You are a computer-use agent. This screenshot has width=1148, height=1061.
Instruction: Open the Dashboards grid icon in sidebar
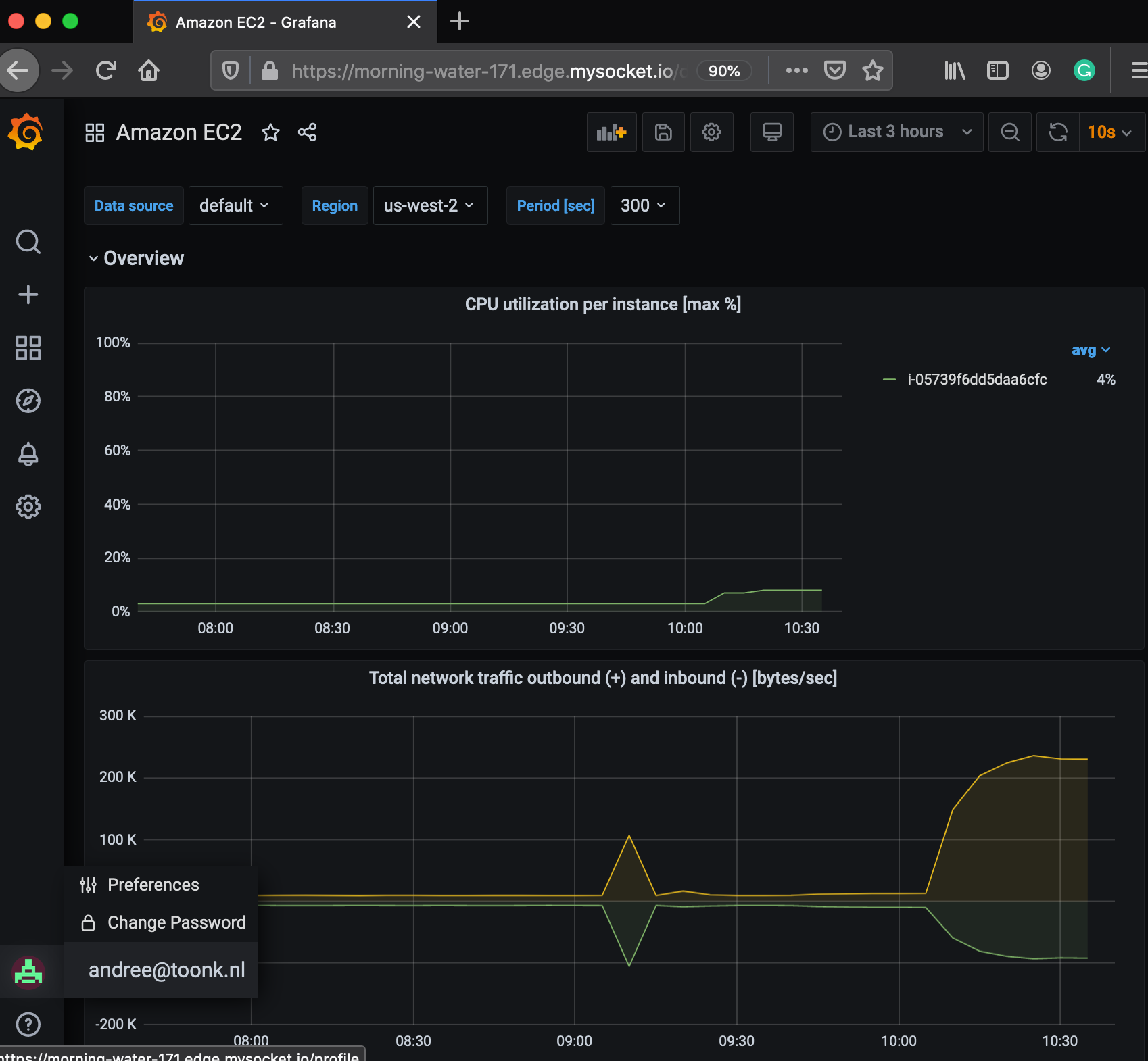(28, 347)
